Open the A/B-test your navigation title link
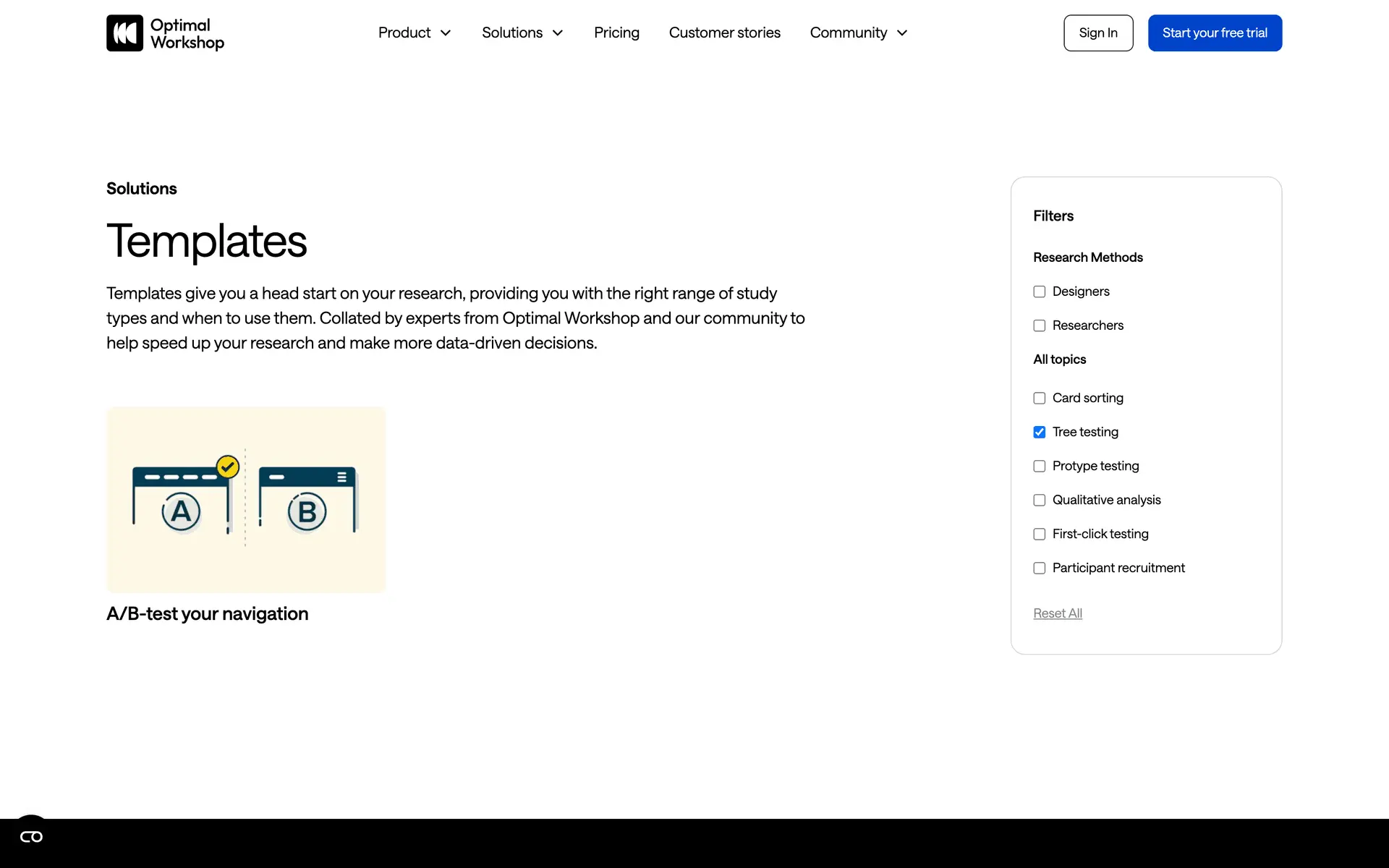The height and width of the screenshot is (868, 1389). click(x=207, y=614)
